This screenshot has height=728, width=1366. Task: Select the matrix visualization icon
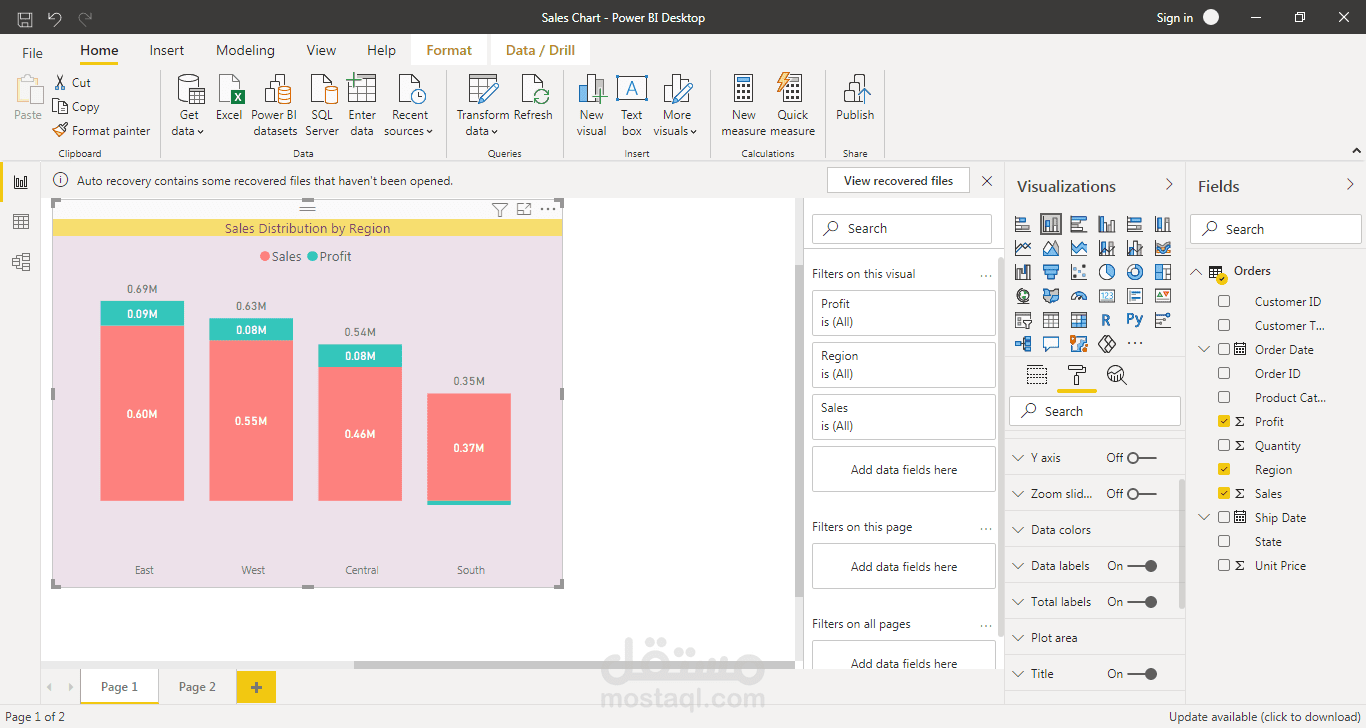1079,320
